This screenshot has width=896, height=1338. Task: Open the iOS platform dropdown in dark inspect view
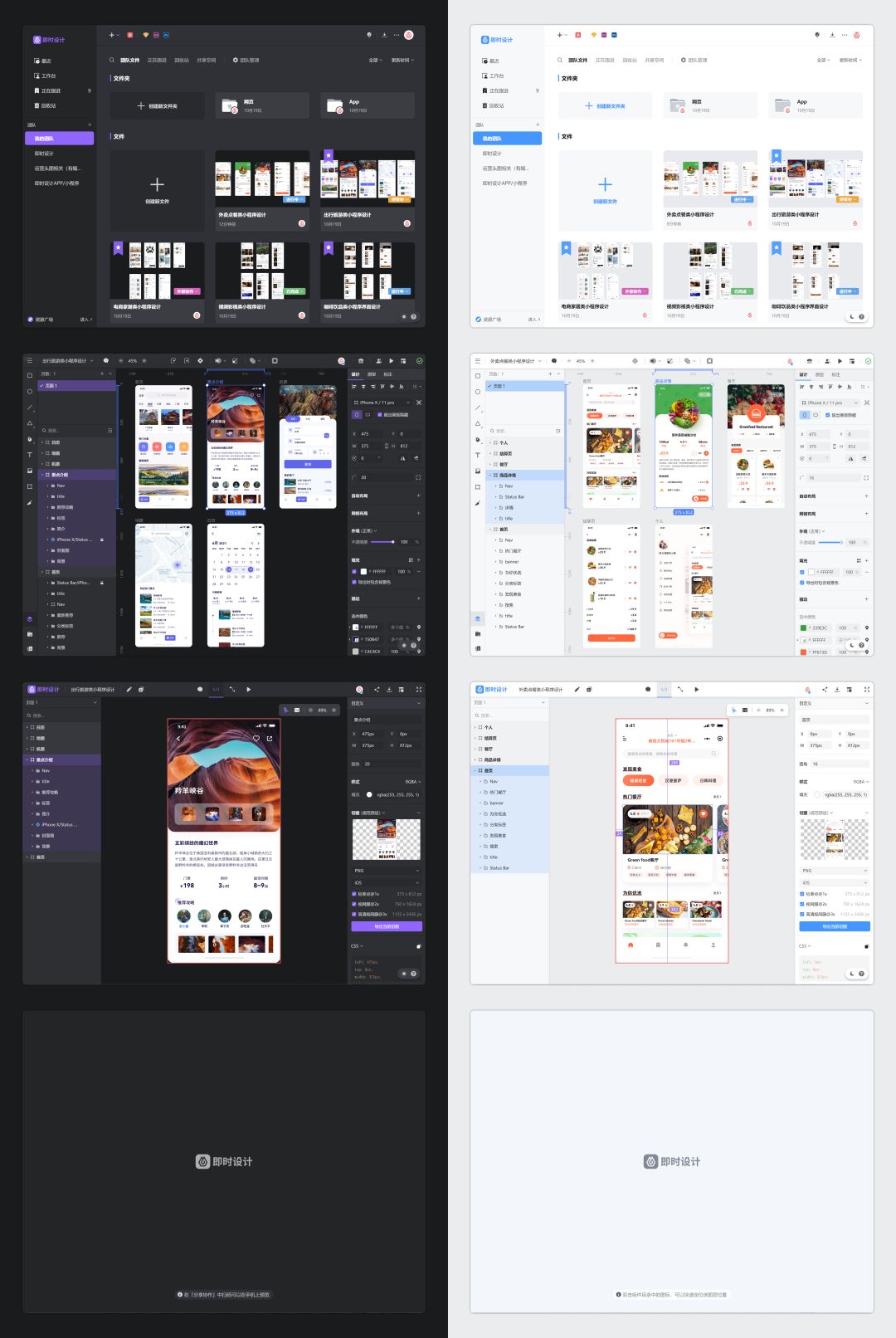click(387, 882)
